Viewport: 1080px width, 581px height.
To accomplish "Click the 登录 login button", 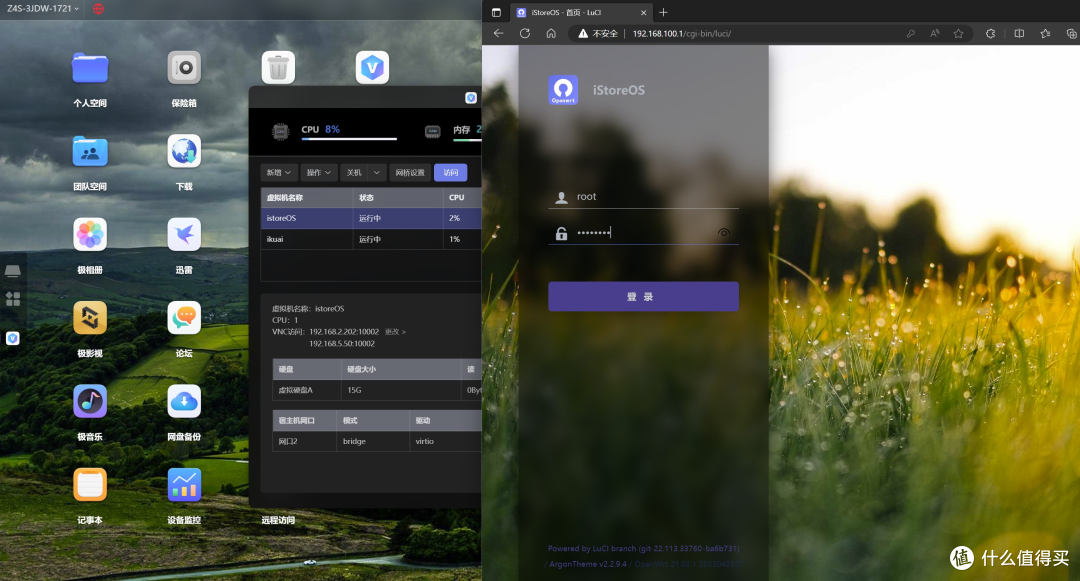I will click(643, 297).
